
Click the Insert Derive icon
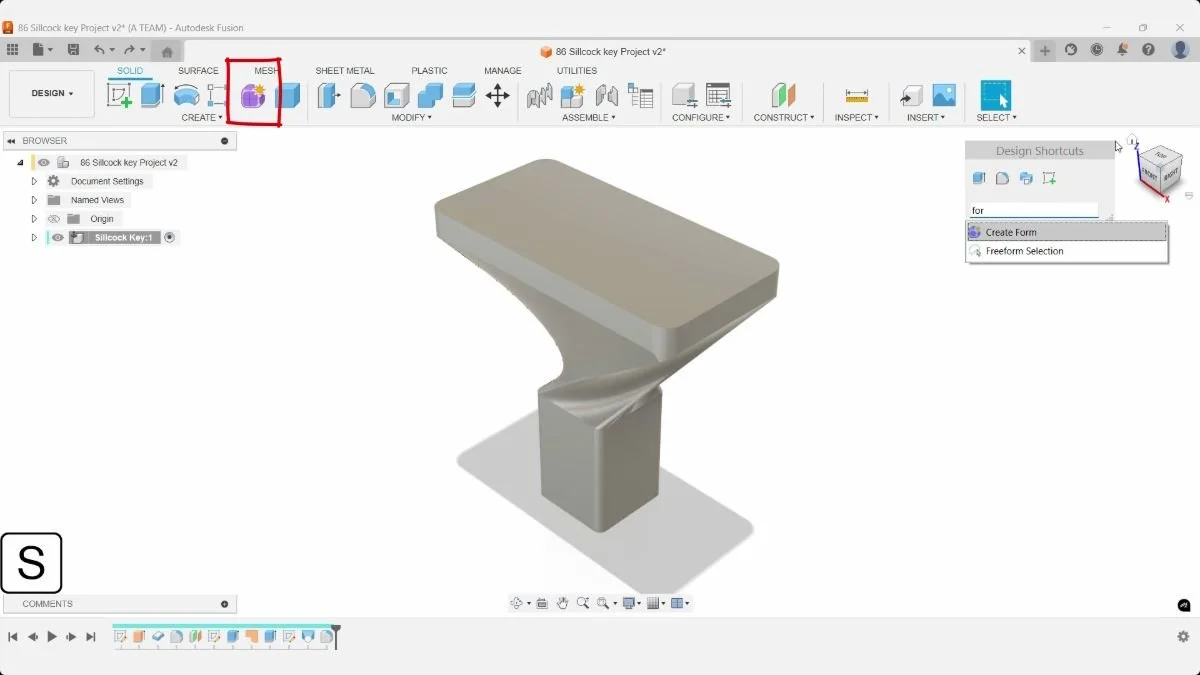(x=911, y=96)
